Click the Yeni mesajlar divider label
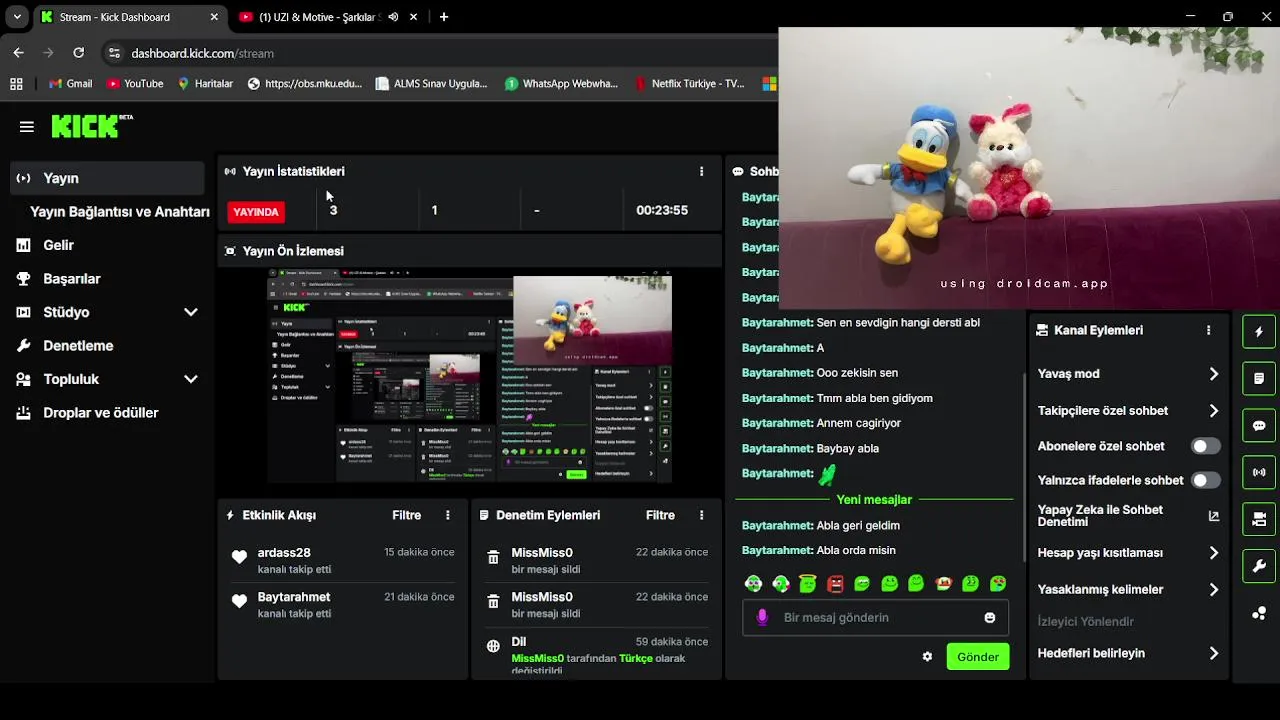Image resolution: width=1280 pixels, height=720 pixels. click(874, 499)
